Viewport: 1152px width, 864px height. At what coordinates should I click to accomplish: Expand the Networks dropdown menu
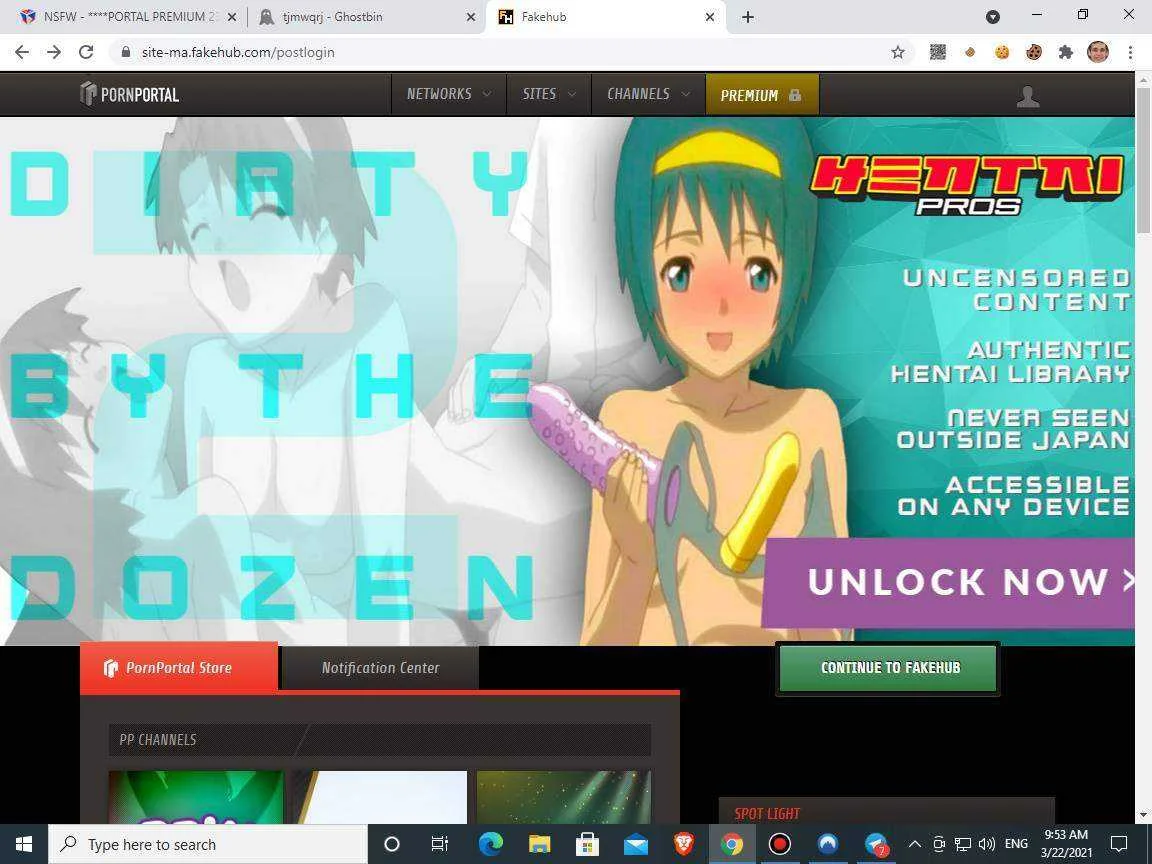click(449, 94)
